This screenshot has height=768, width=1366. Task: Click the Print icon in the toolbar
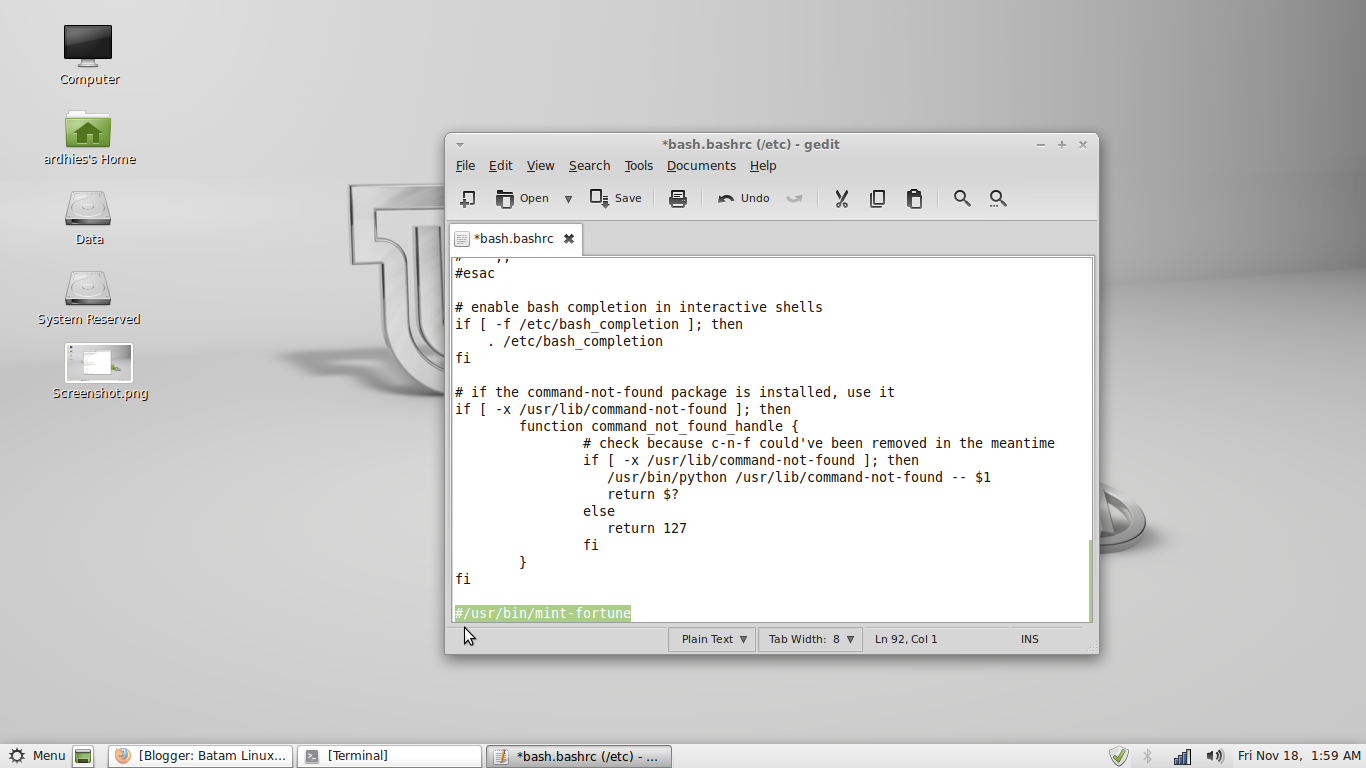point(678,198)
